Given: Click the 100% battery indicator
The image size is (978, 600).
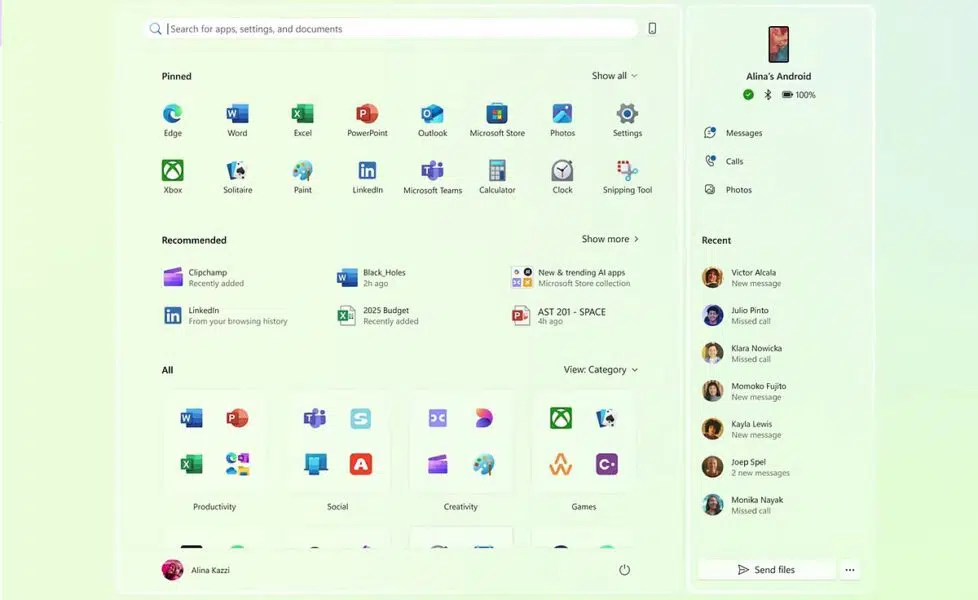Looking at the screenshot, I should [798, 95].
